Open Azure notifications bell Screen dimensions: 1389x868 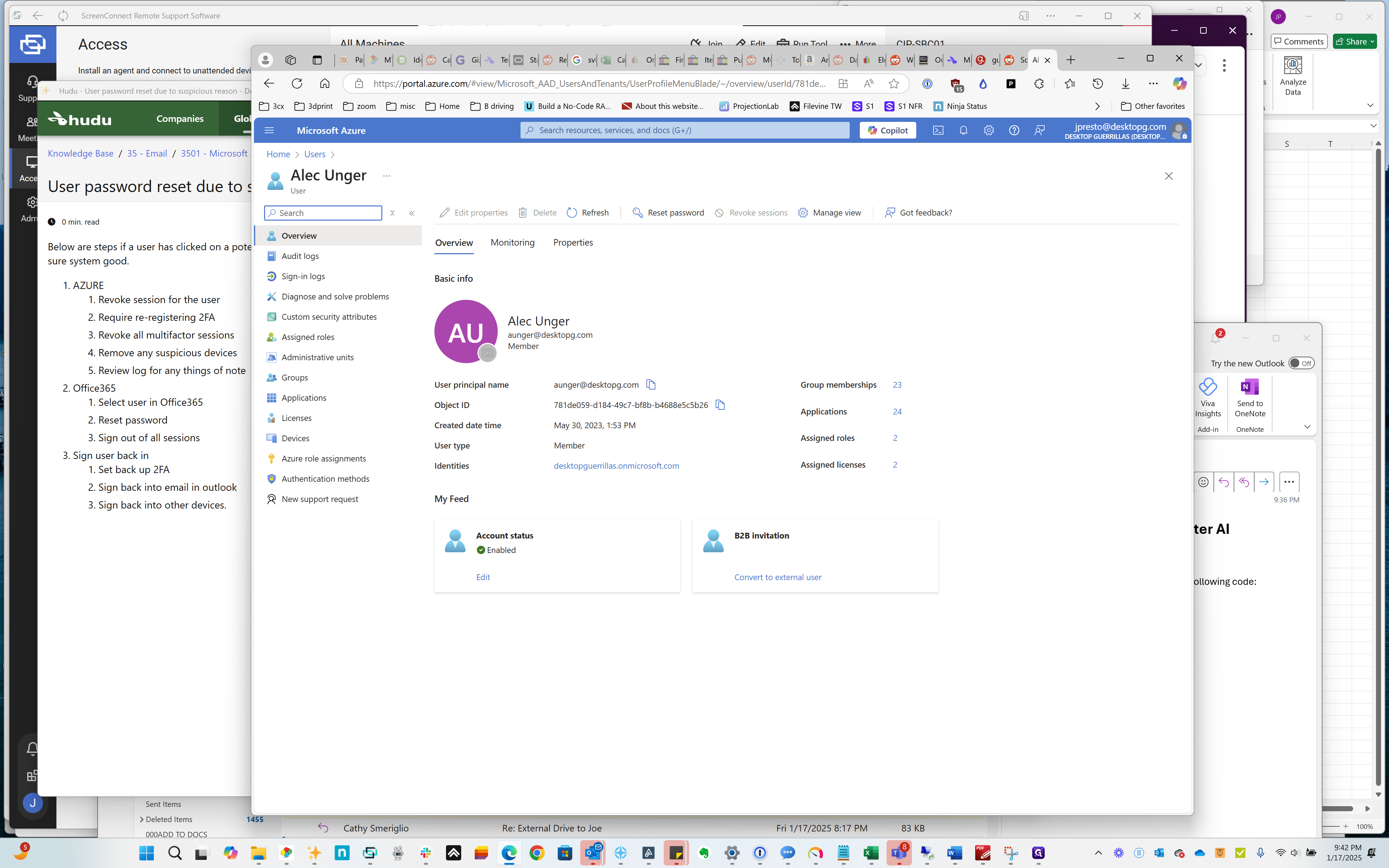pyautogui.click(x=963, y=130)
